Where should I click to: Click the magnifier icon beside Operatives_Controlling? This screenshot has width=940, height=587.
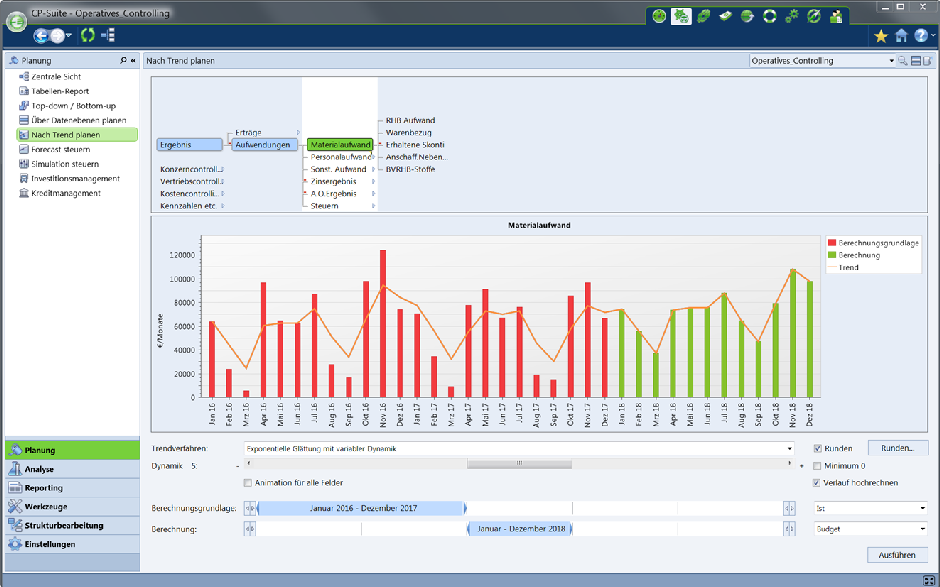pos(902,61)
